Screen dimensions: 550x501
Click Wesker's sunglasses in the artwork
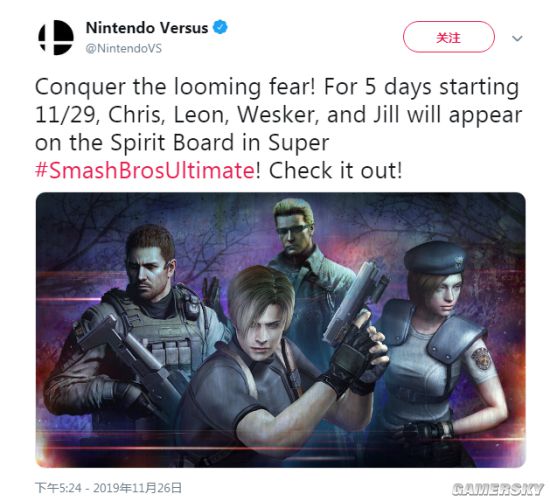coord(293,229)
